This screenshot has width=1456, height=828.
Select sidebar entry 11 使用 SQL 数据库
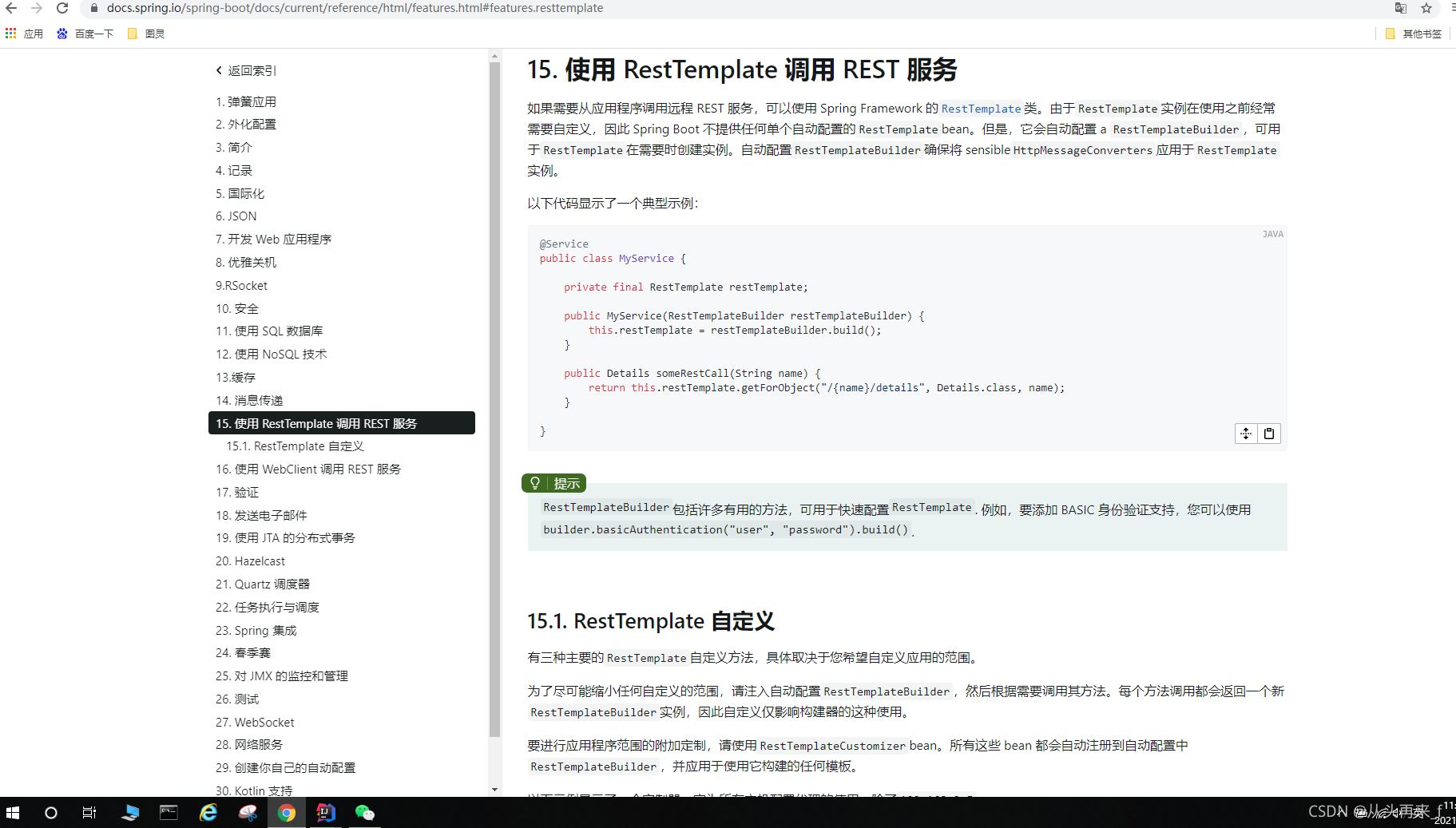click(x=270, y=331)
